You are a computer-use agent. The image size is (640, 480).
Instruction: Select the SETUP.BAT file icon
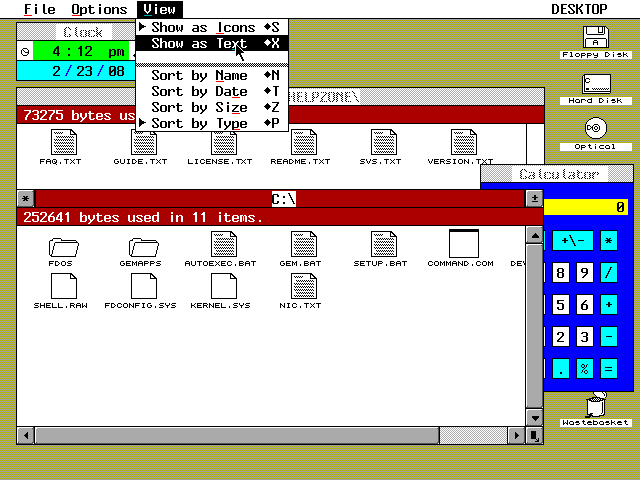[x=384, y=244]
